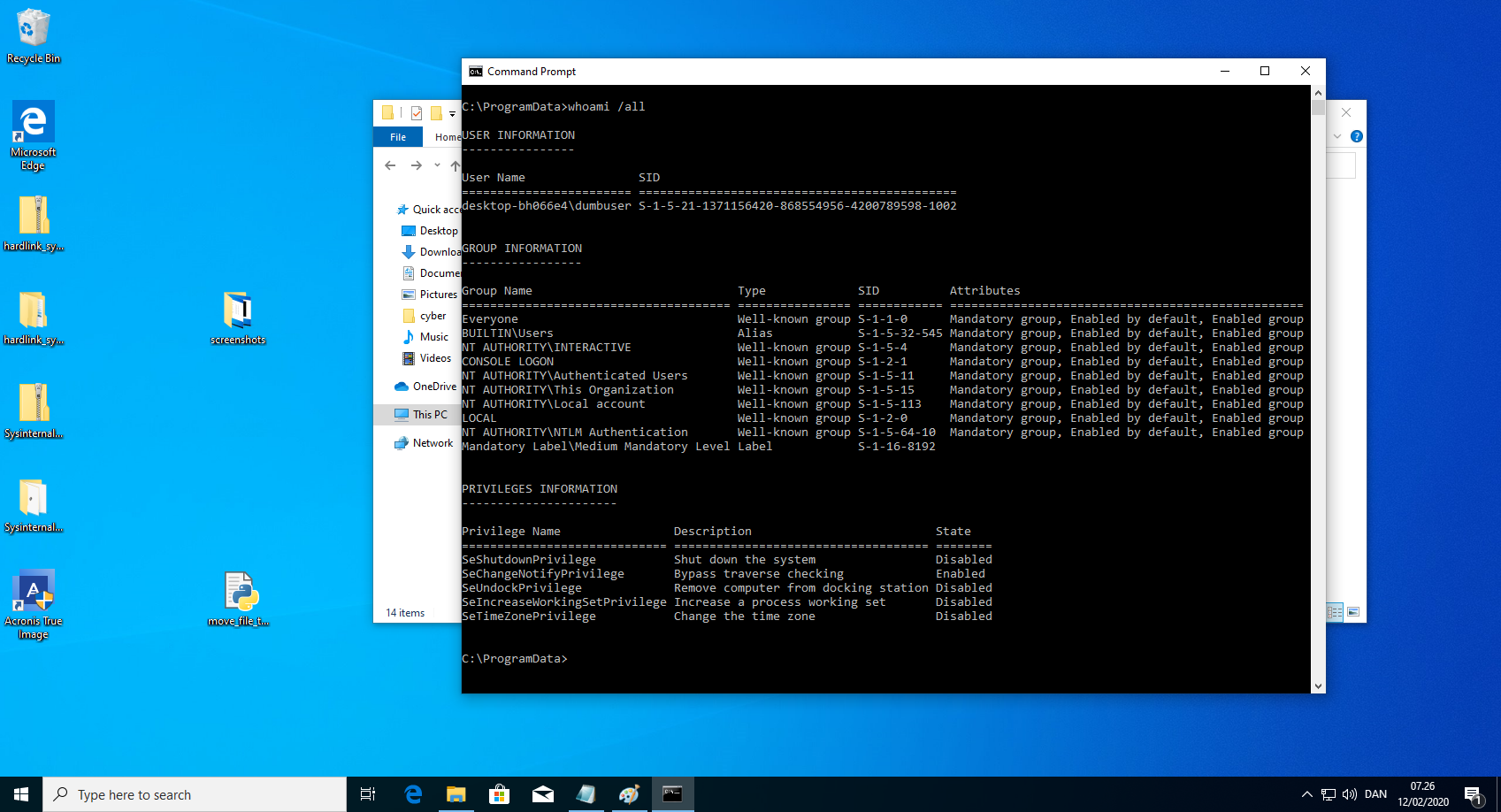The height and width of the screenshot is (812, 1501).
Task: Click the DAN input language indicator
Action: coord(1375,794)
